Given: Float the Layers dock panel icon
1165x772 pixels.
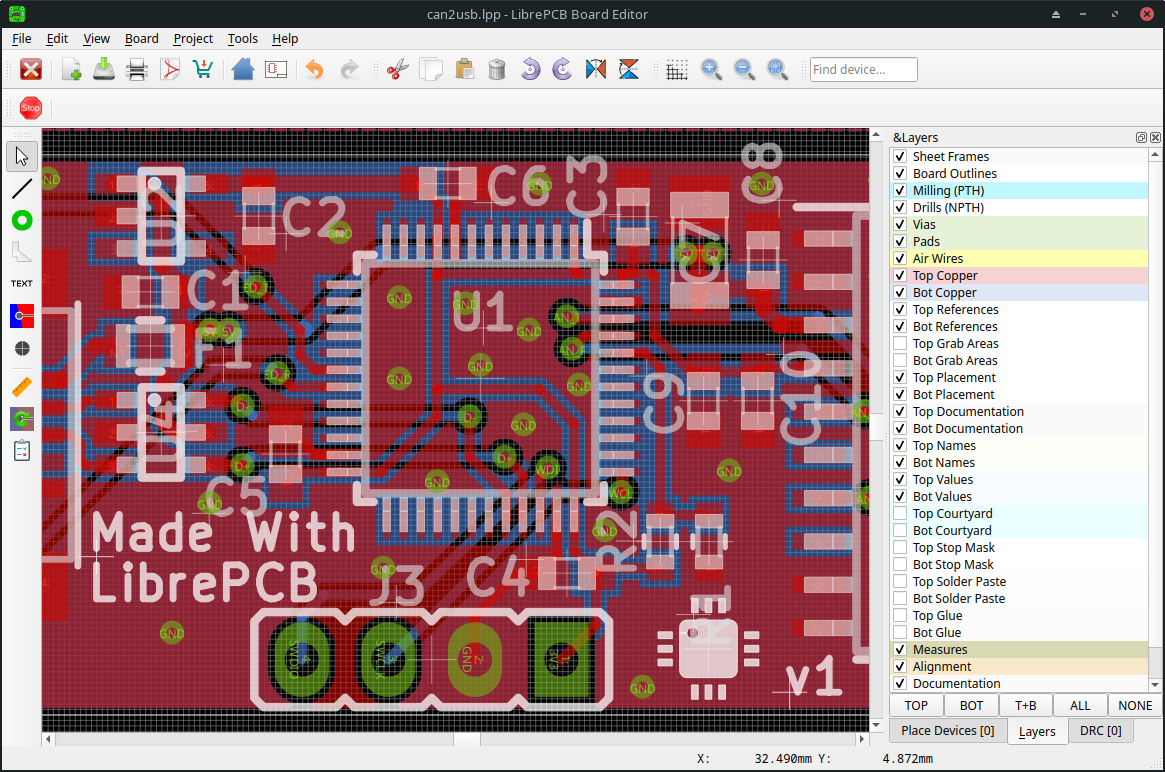Looking at the screenshot, I should (1141, 137).
